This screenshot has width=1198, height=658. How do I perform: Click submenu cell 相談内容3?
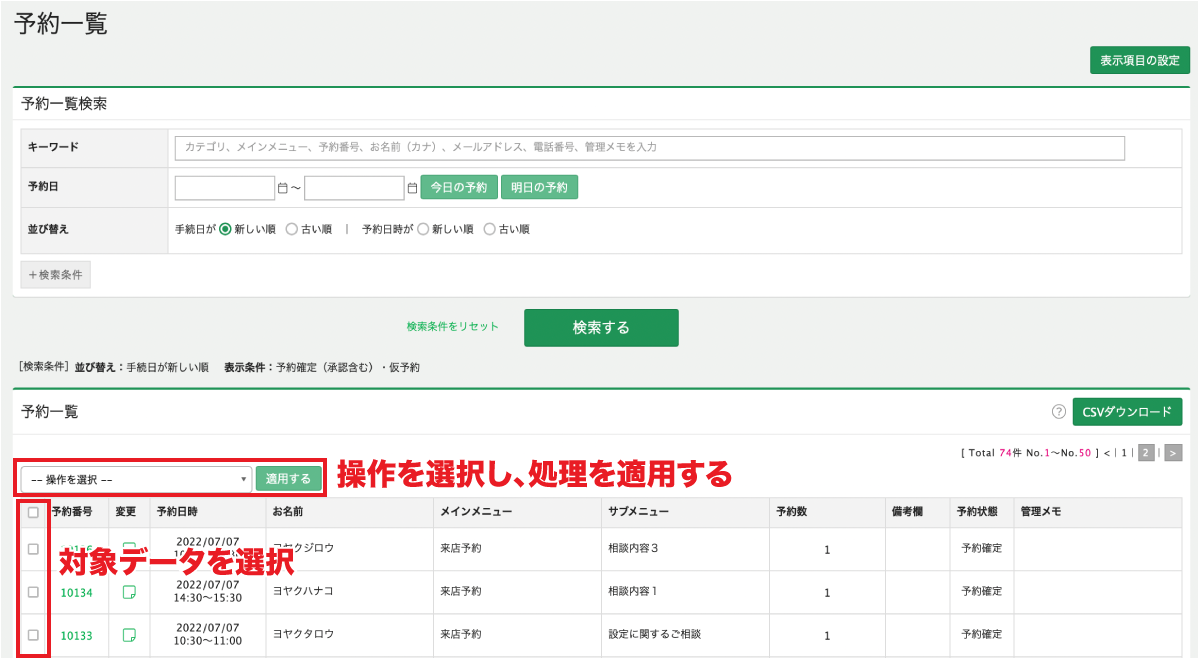[x=633, y=548]
